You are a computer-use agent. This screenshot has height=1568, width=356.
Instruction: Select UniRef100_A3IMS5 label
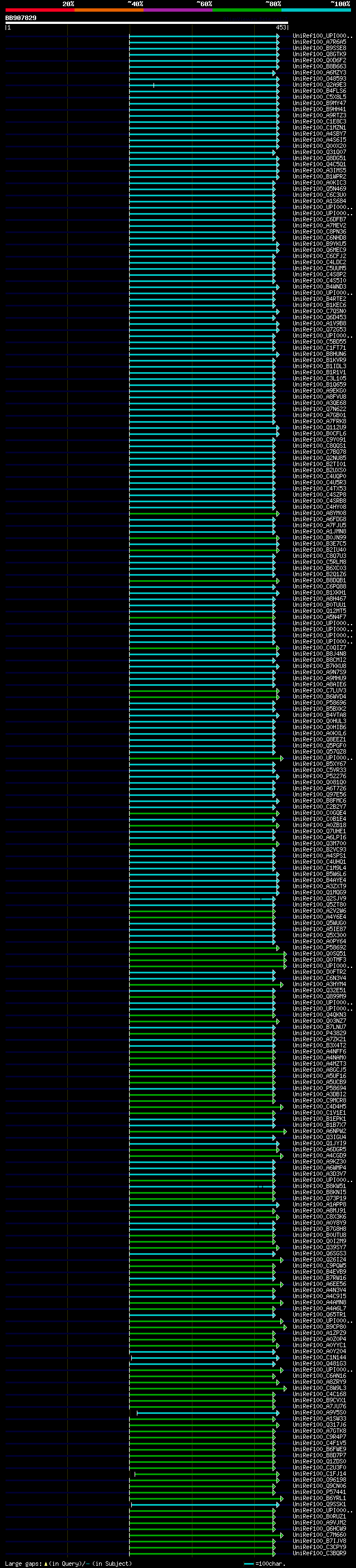[319, 170]
